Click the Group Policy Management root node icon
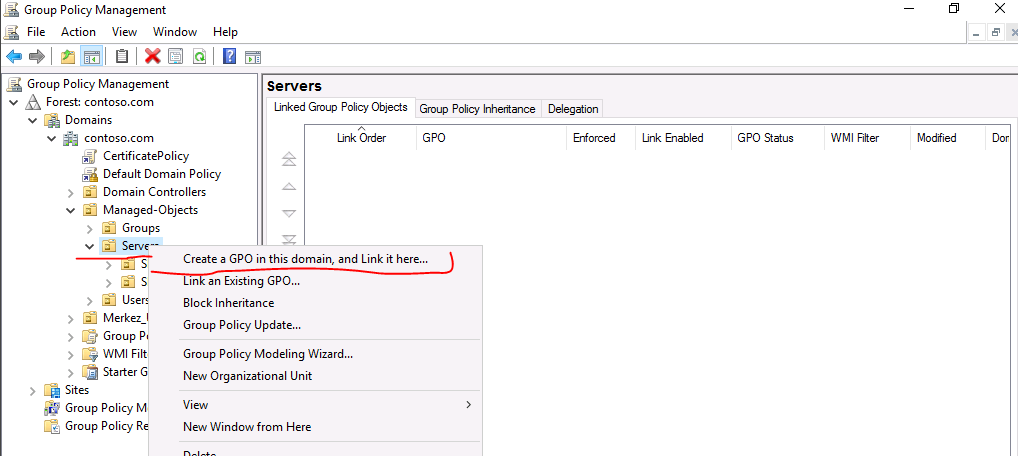 (14, 84)
